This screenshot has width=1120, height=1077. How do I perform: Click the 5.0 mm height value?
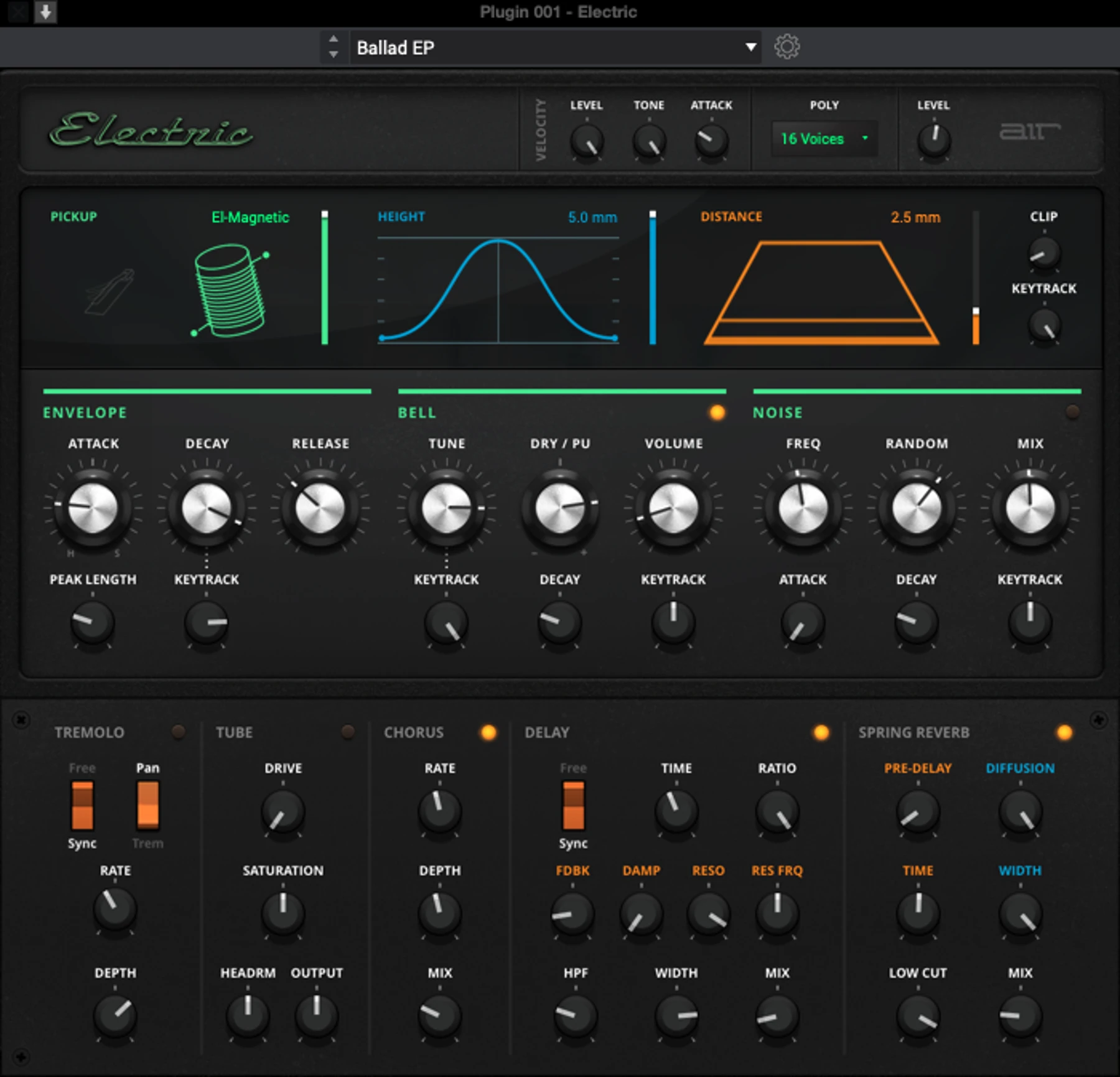pyautogui.click(x=592, y=217)
